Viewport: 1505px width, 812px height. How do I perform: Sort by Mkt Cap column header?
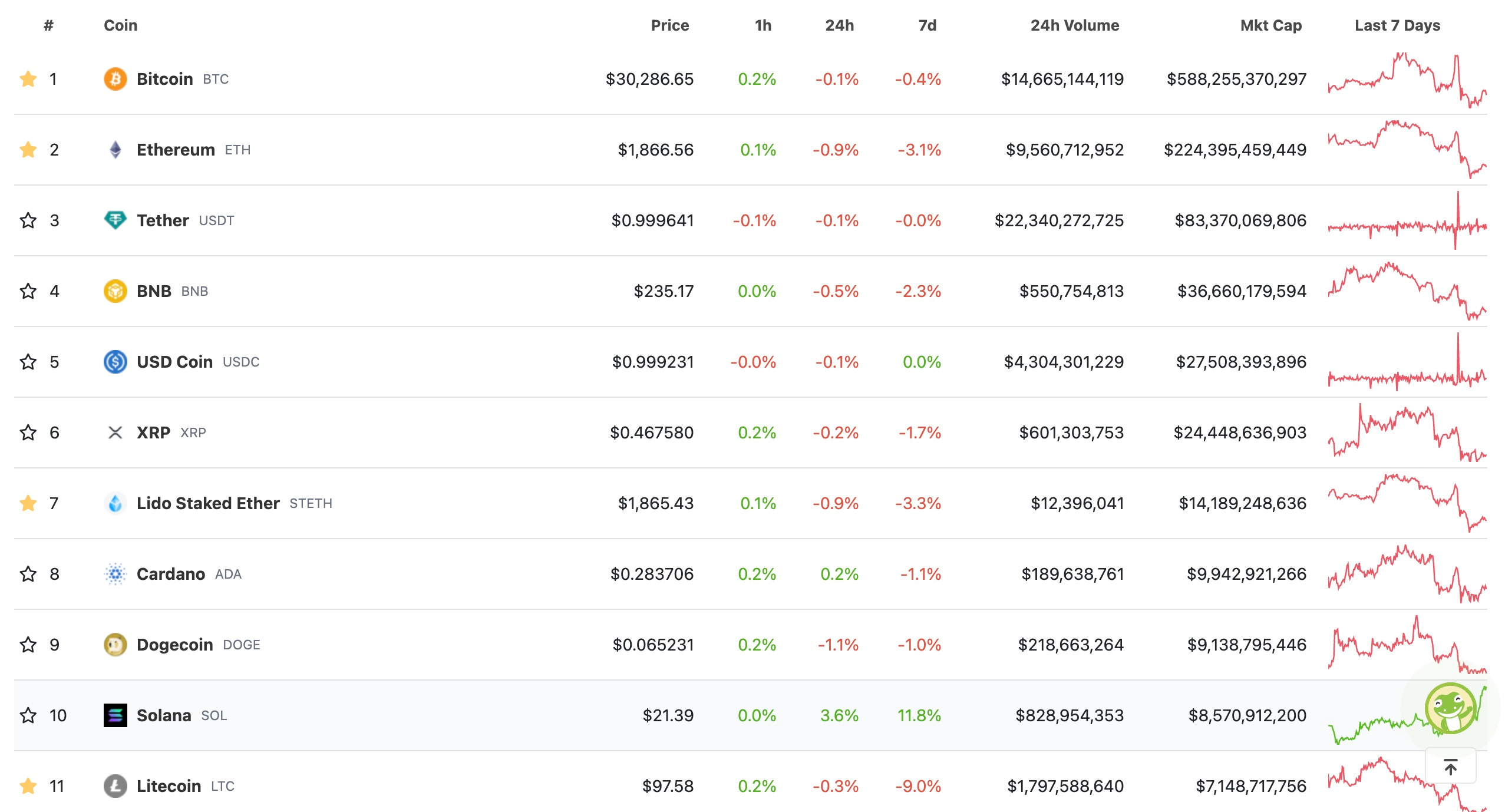pos(1270,25)
